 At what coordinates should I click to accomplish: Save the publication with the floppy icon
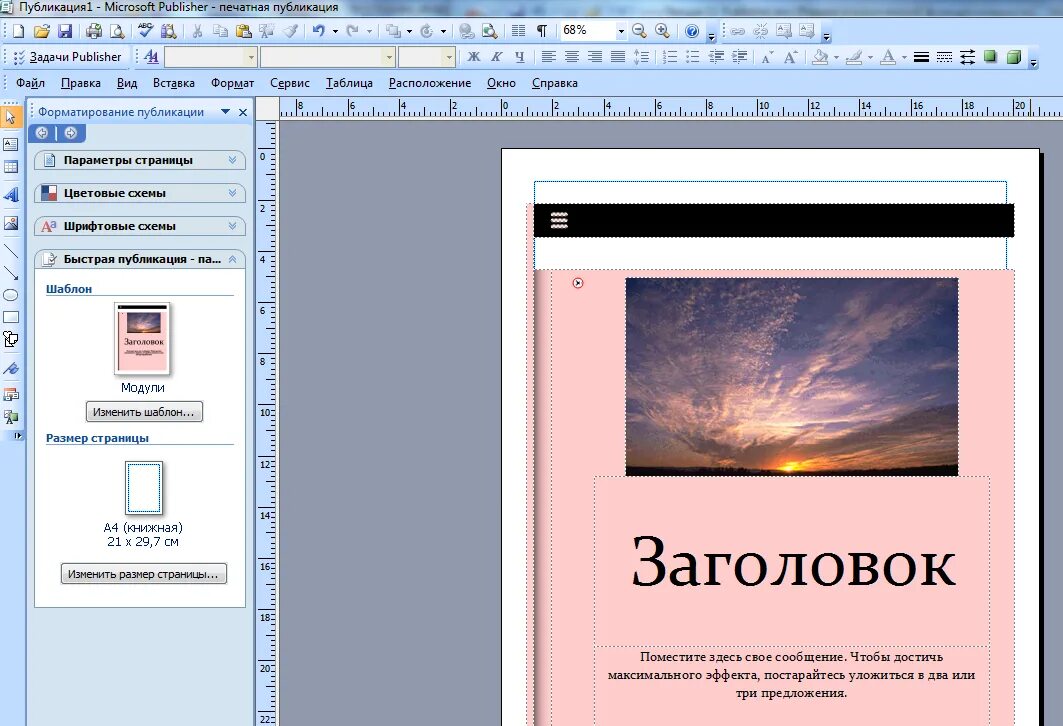65,31
